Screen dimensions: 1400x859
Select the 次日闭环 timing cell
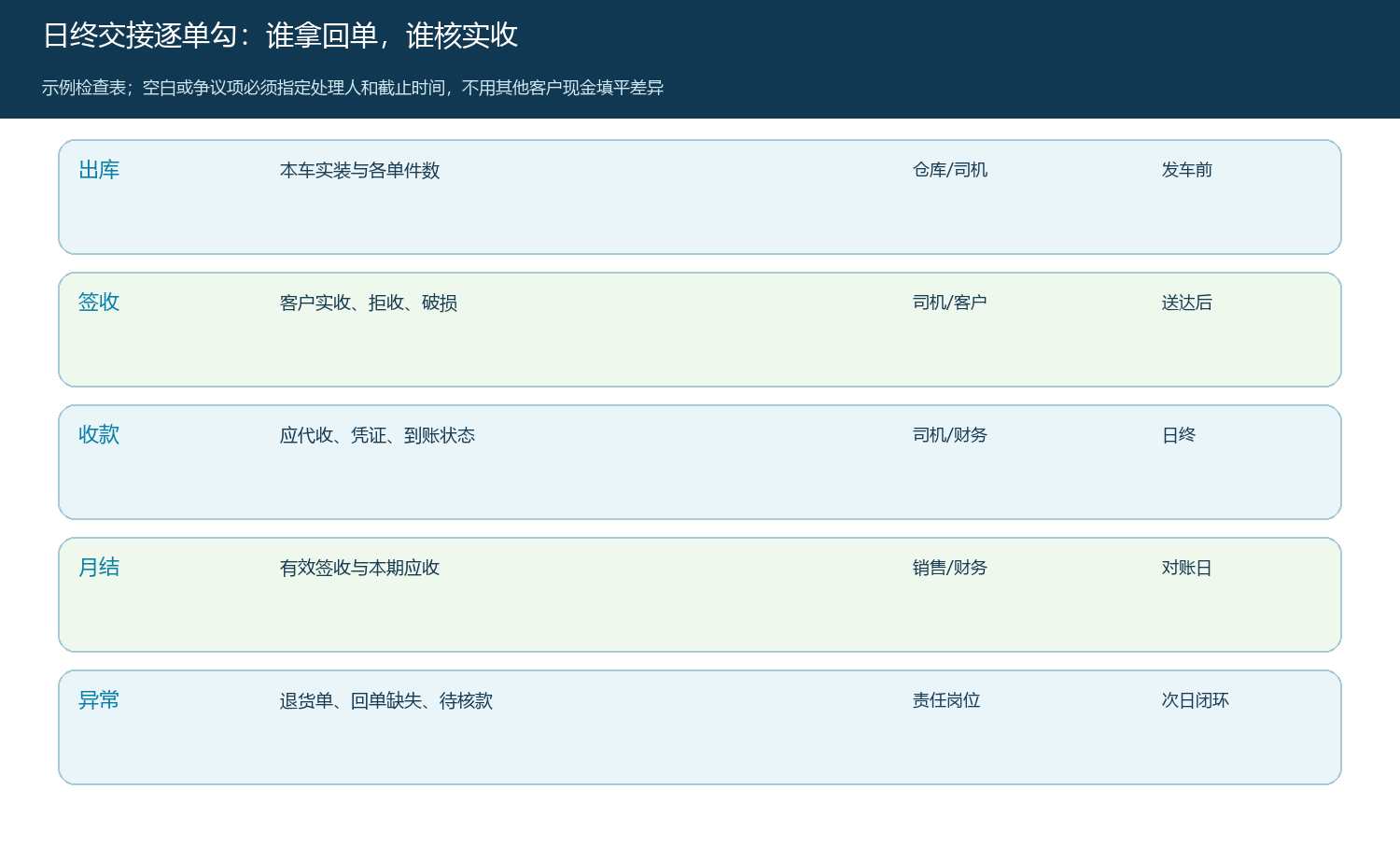click(1196, 700)
